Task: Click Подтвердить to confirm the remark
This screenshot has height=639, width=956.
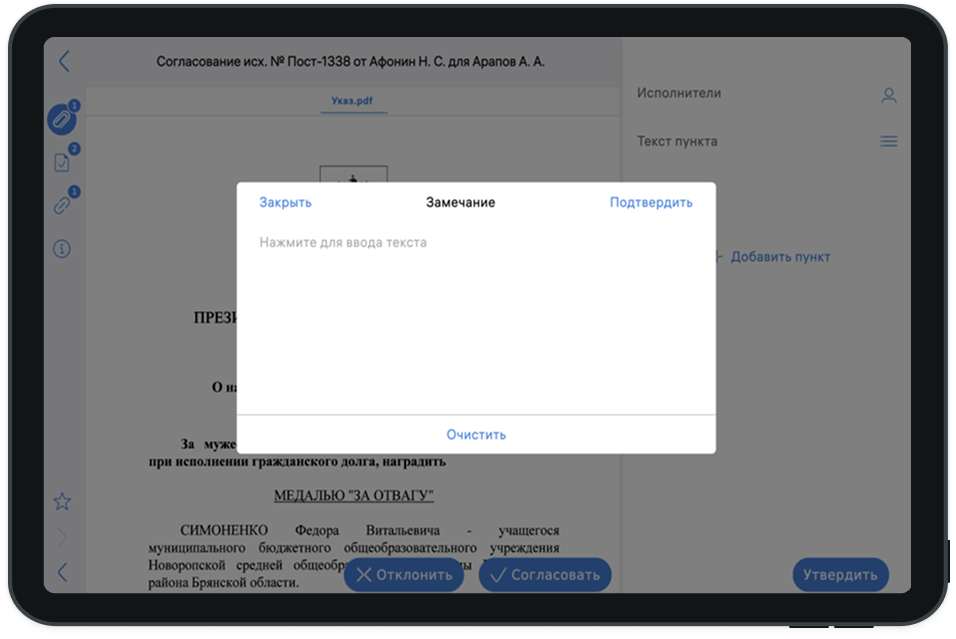Action: [x=651, y=202]
